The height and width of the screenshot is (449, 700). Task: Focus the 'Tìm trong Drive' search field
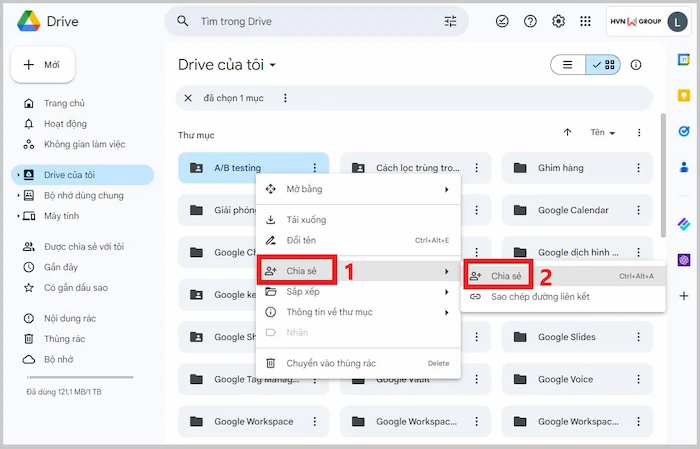coord(317,21)
